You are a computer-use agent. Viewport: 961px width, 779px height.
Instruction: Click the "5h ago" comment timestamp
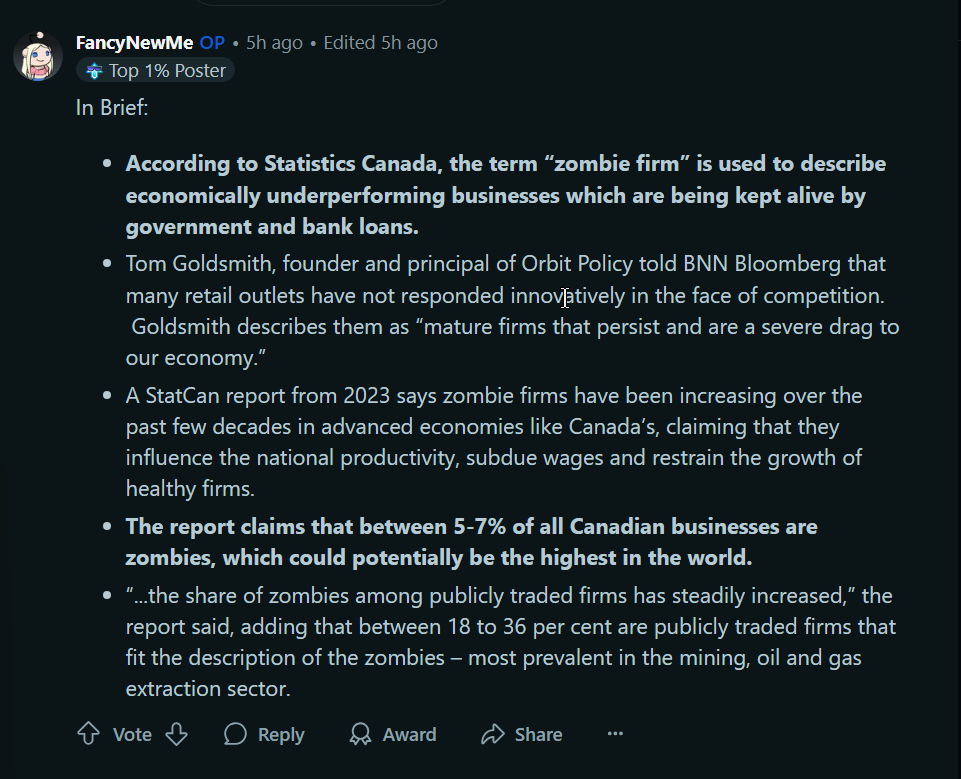click(x=274, y=43)
